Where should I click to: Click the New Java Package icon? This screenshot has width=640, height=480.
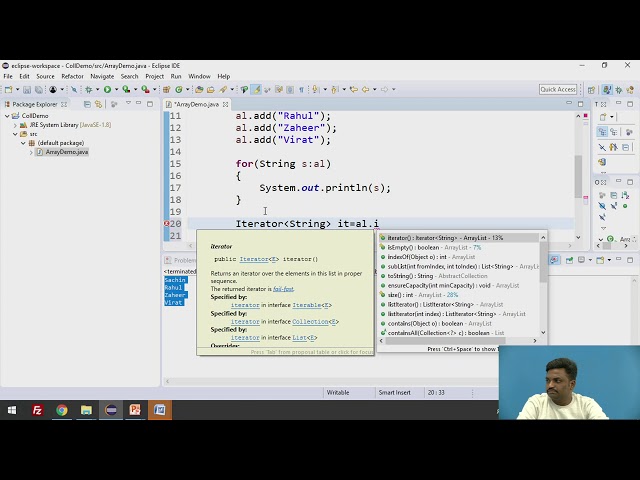pos(167,89)
